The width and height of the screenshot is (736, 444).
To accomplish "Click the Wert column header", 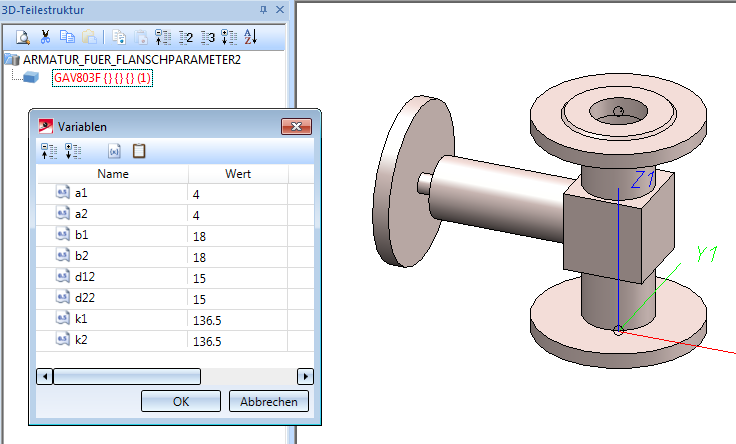I will 238,174.
